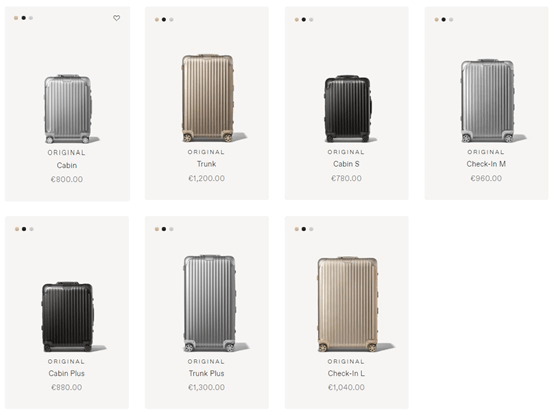Choose gold swatch on Cabin Plus card
The width and height of the screenshot is (555, 414).
17,229
